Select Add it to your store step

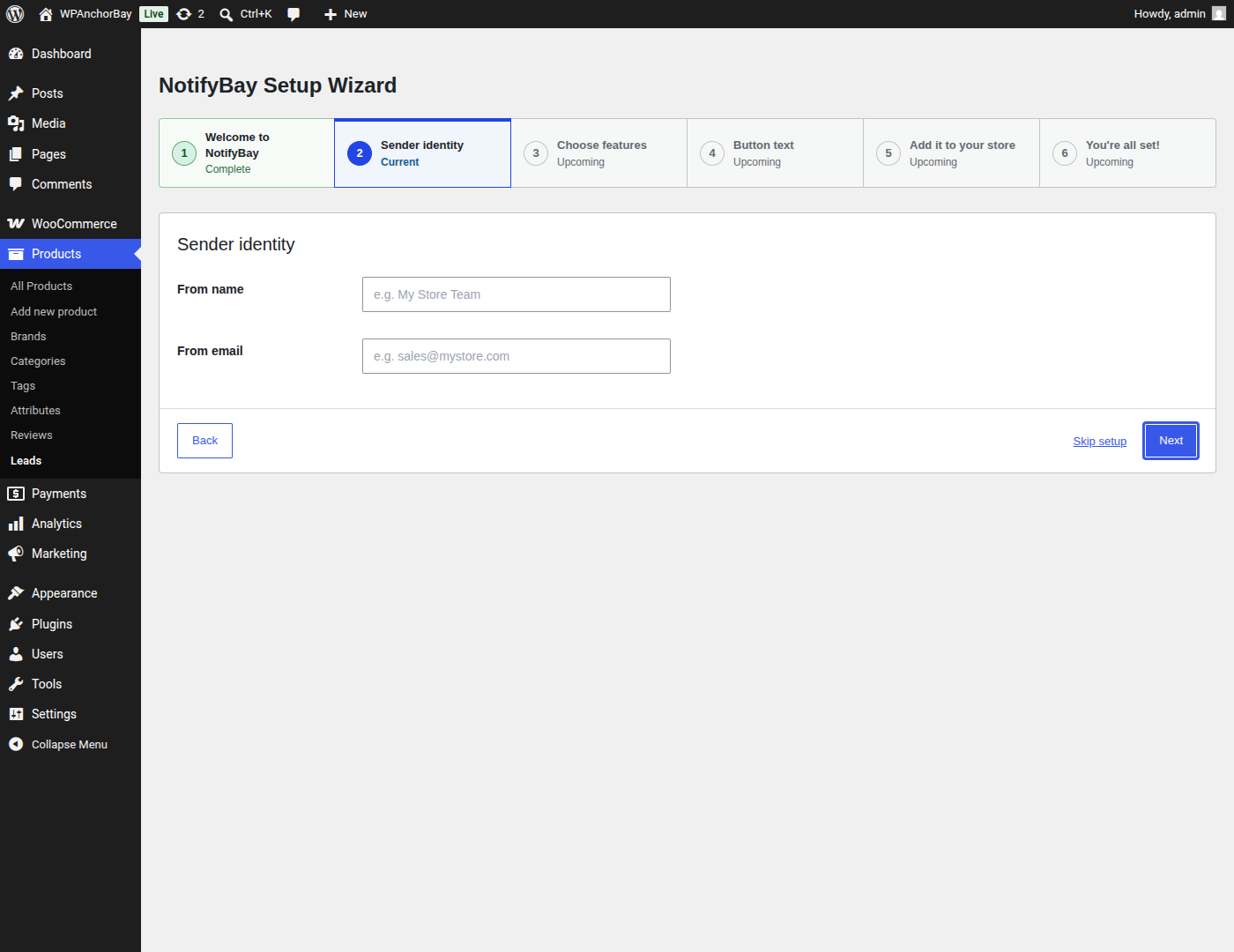coord(952,153)
